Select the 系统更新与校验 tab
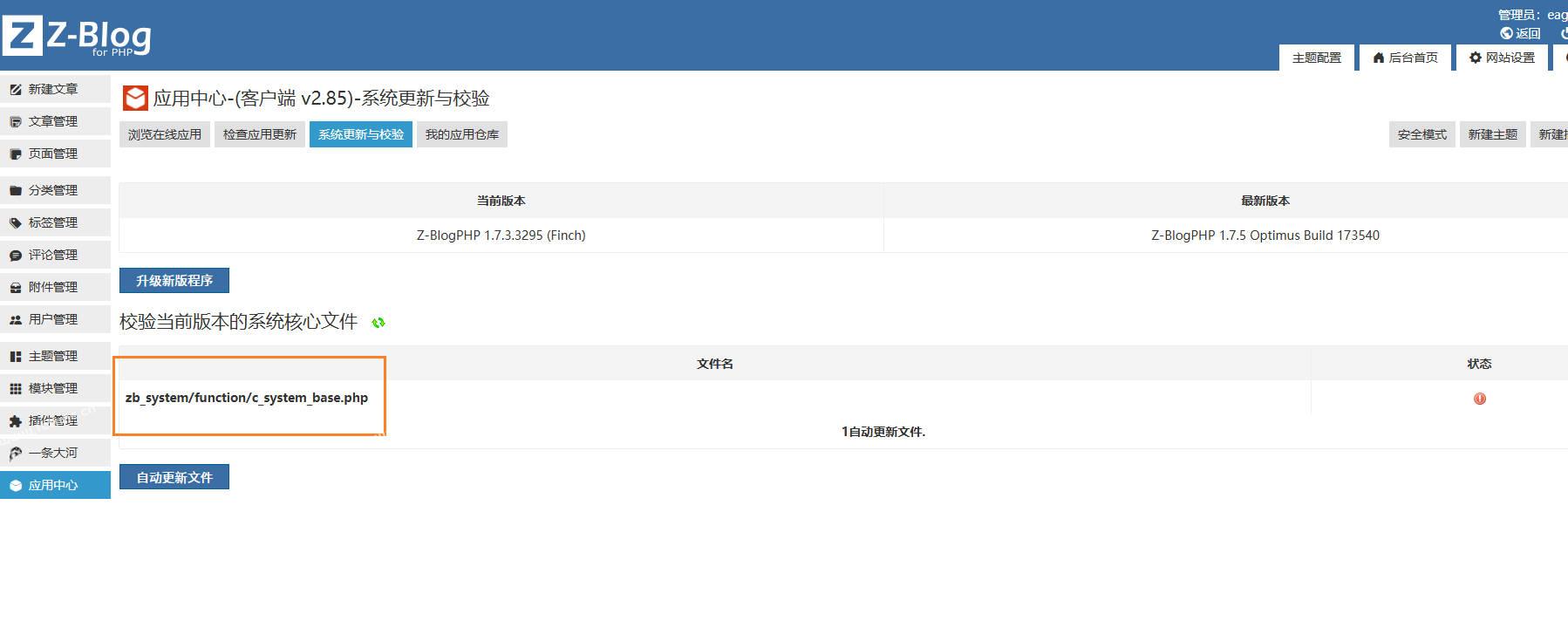This screenshot has width=1568, height=628. pos(361,134)
